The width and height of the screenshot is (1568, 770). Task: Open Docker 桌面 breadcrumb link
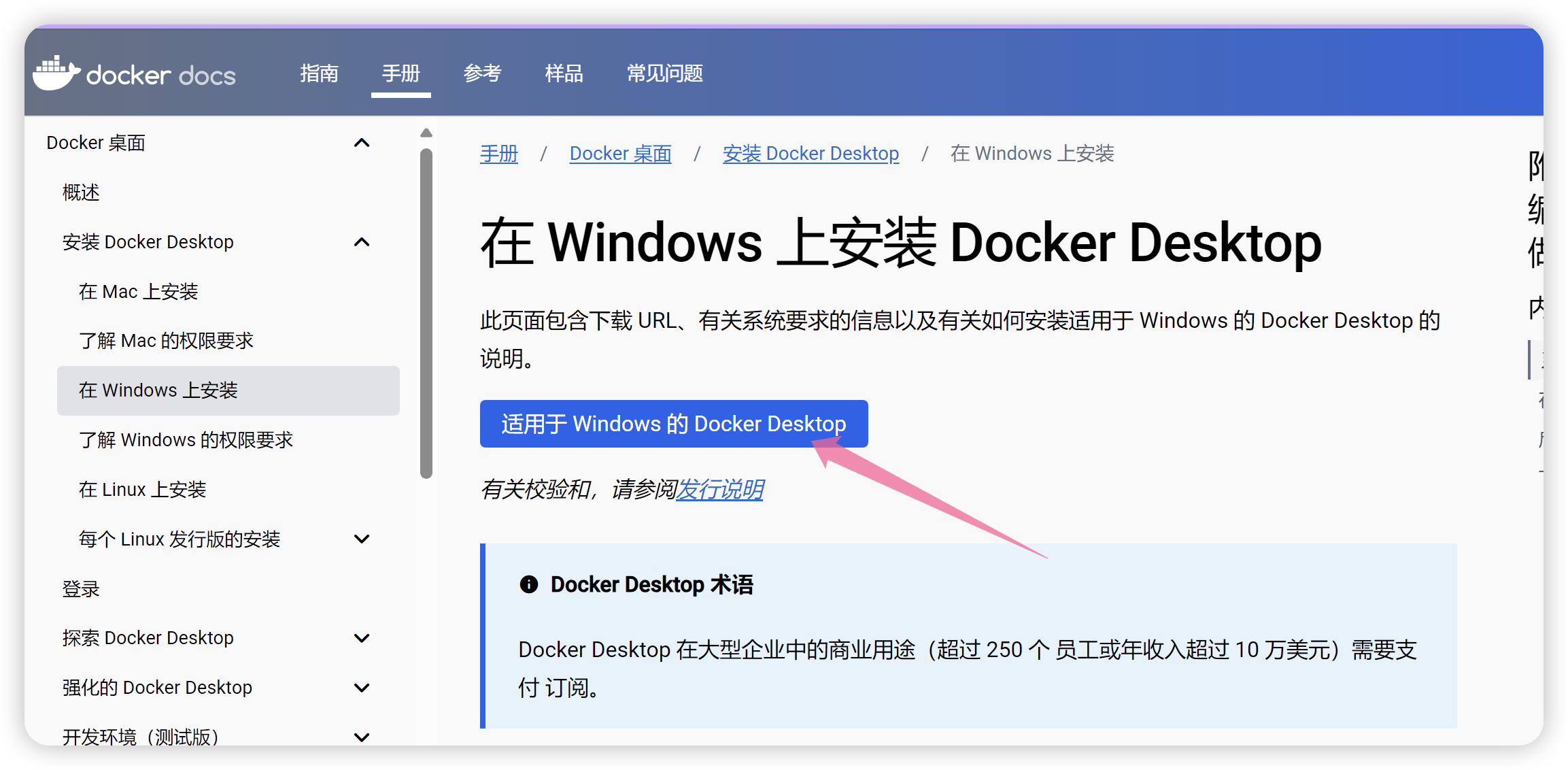(x=619, y=153)
